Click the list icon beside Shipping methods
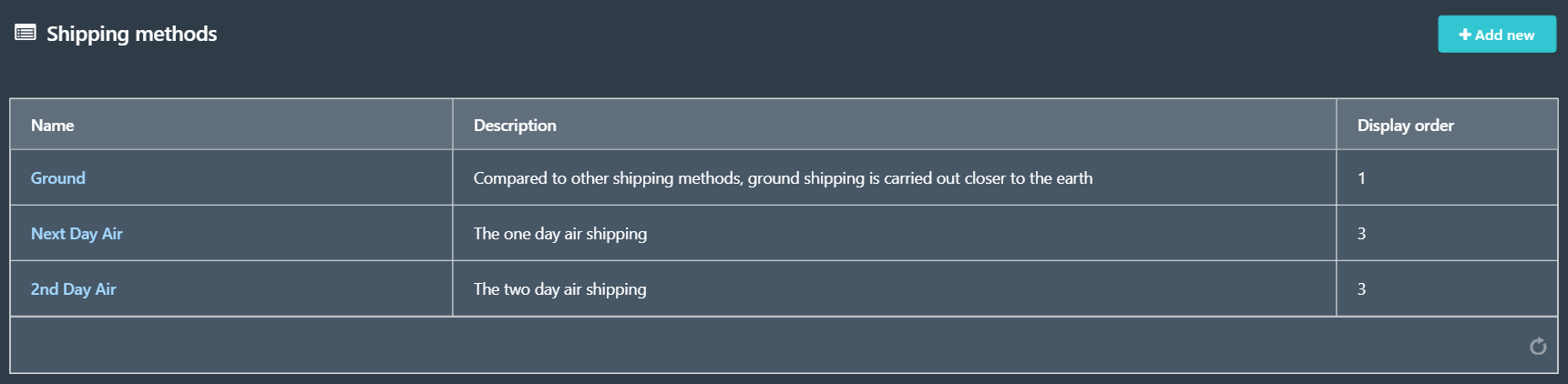 tap(26, 33)
